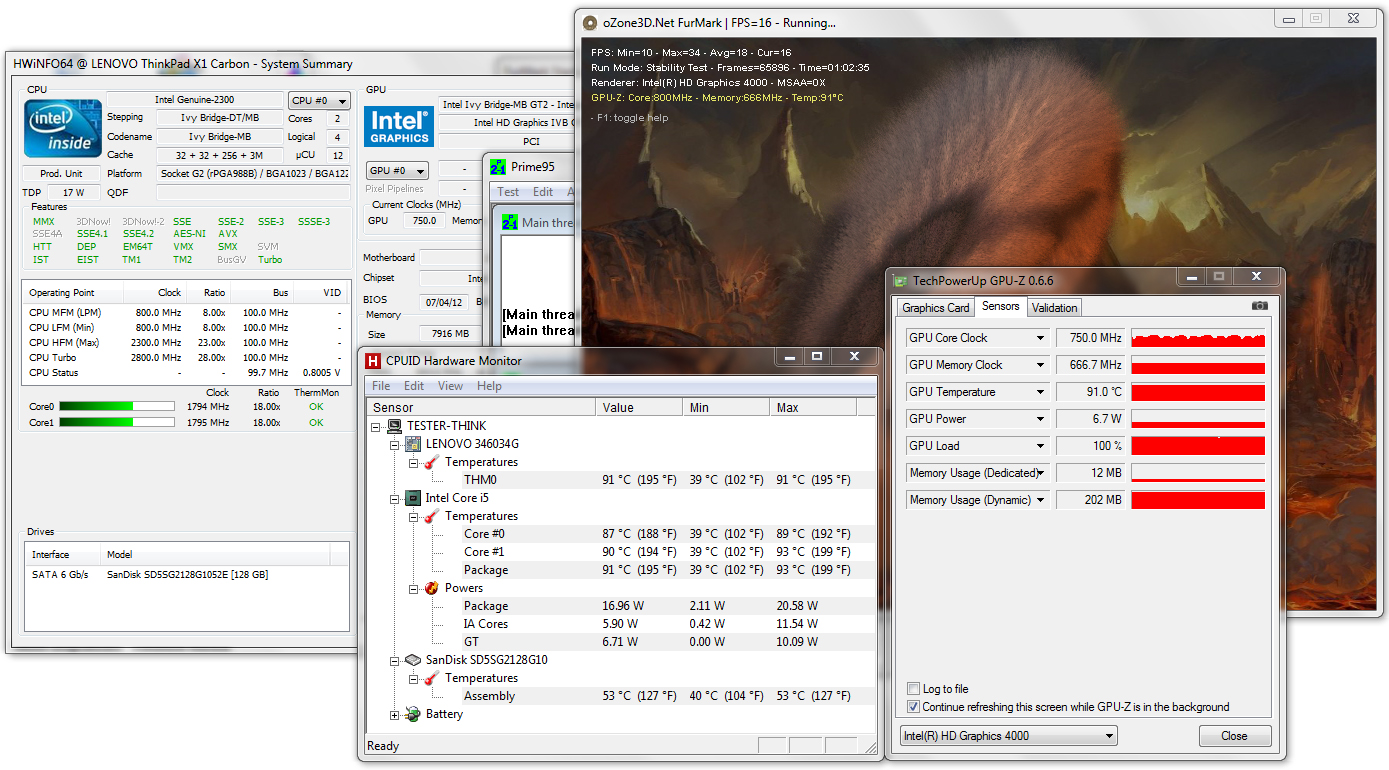Open the GPU Load sensor dropdown

[1041, 446]
